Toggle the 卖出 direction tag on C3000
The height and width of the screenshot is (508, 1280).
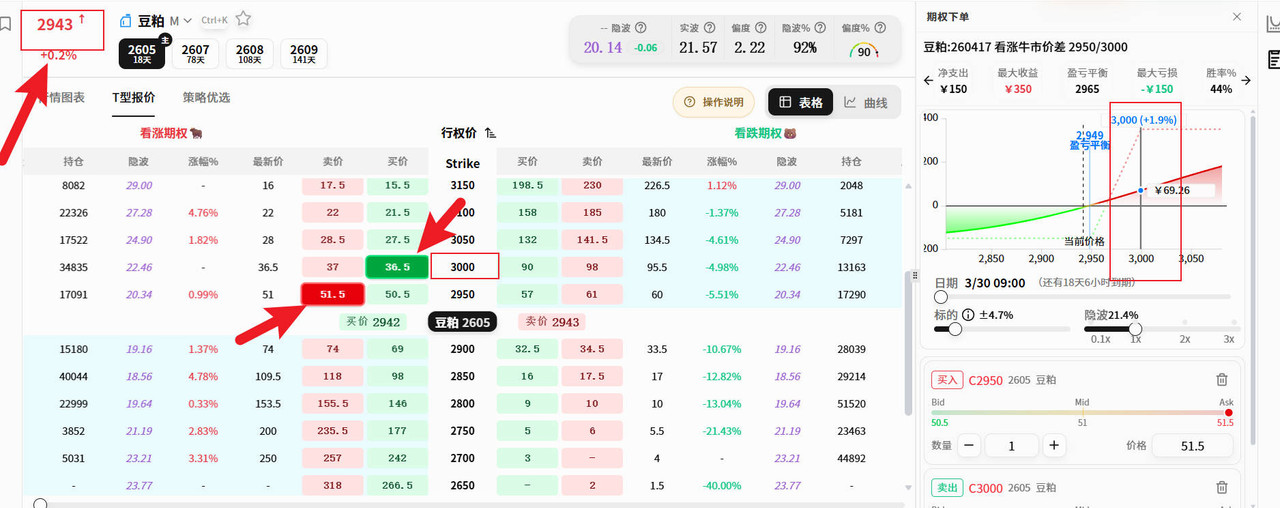pyautogui.click(x=947, y=488)
